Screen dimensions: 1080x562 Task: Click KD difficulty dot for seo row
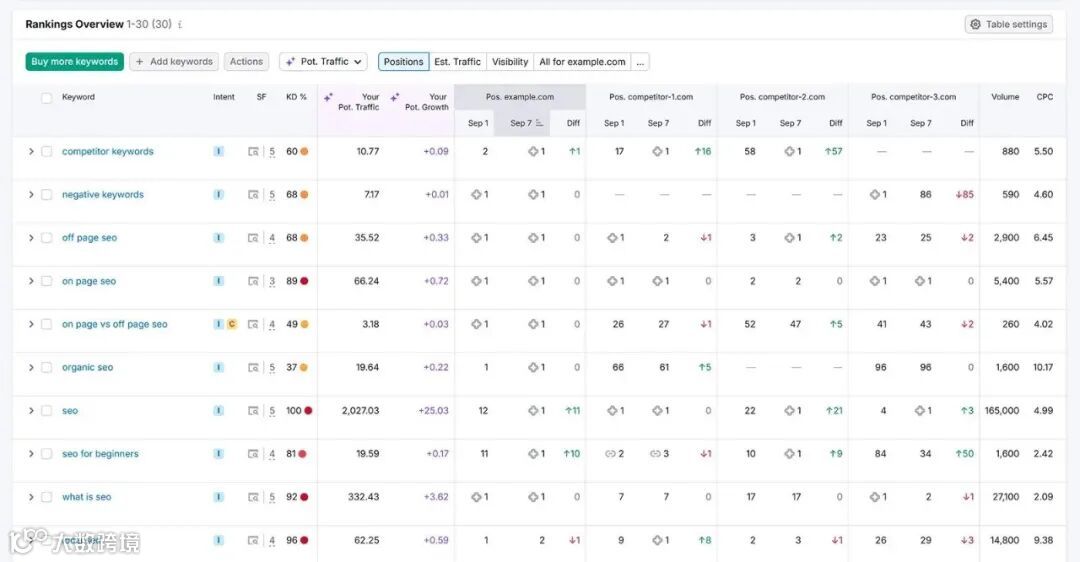point(308,410)
